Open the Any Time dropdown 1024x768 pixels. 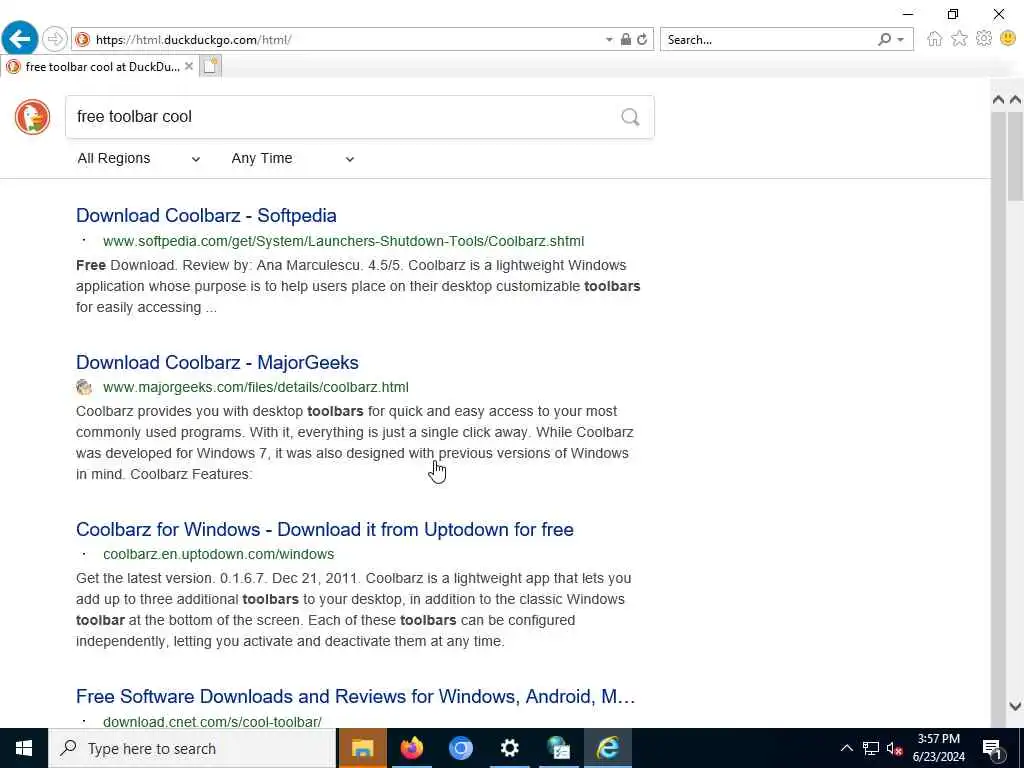tap(293, 159)
